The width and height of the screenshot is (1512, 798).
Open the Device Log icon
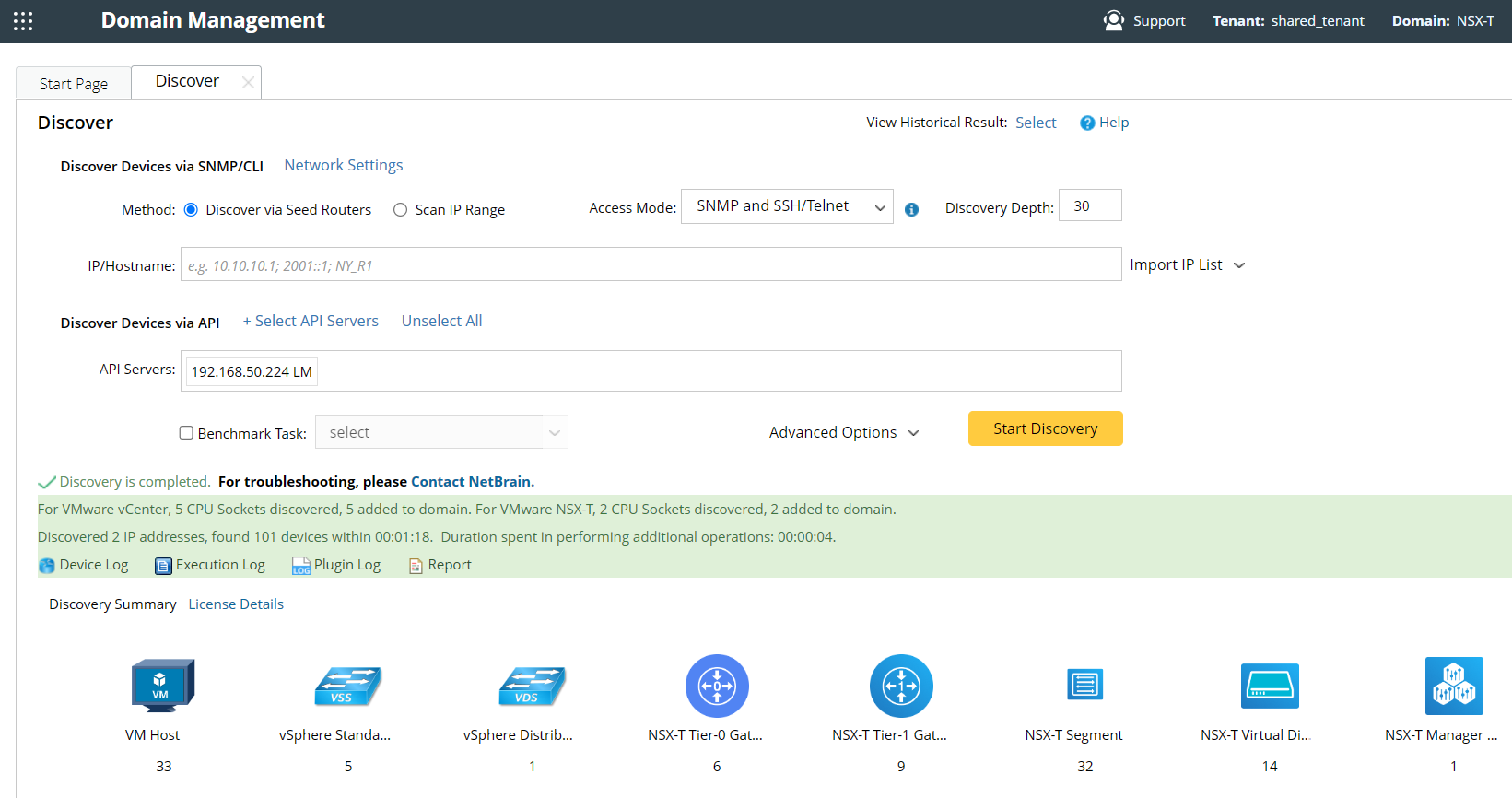click(x=47, y=566)
